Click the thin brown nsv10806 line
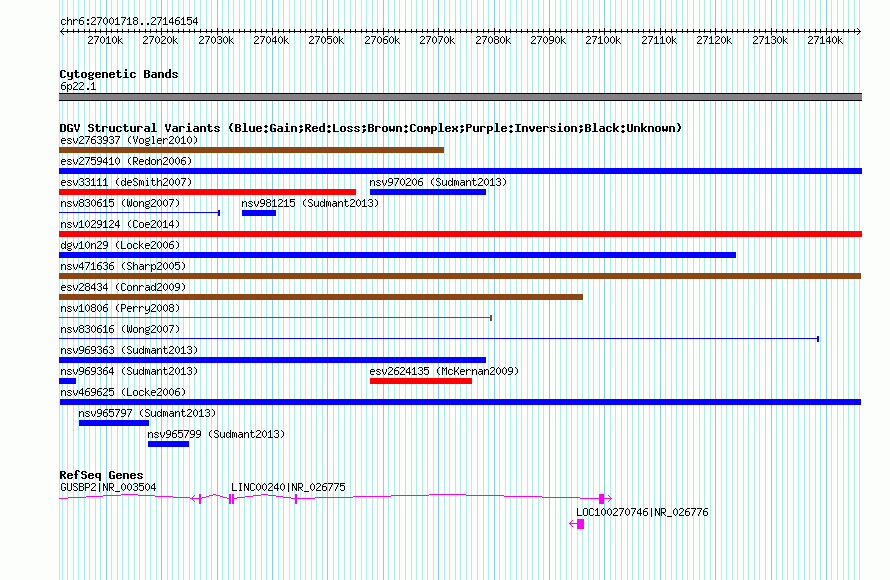The height and width of the screenshot is (580, 890). pos(275,318)
